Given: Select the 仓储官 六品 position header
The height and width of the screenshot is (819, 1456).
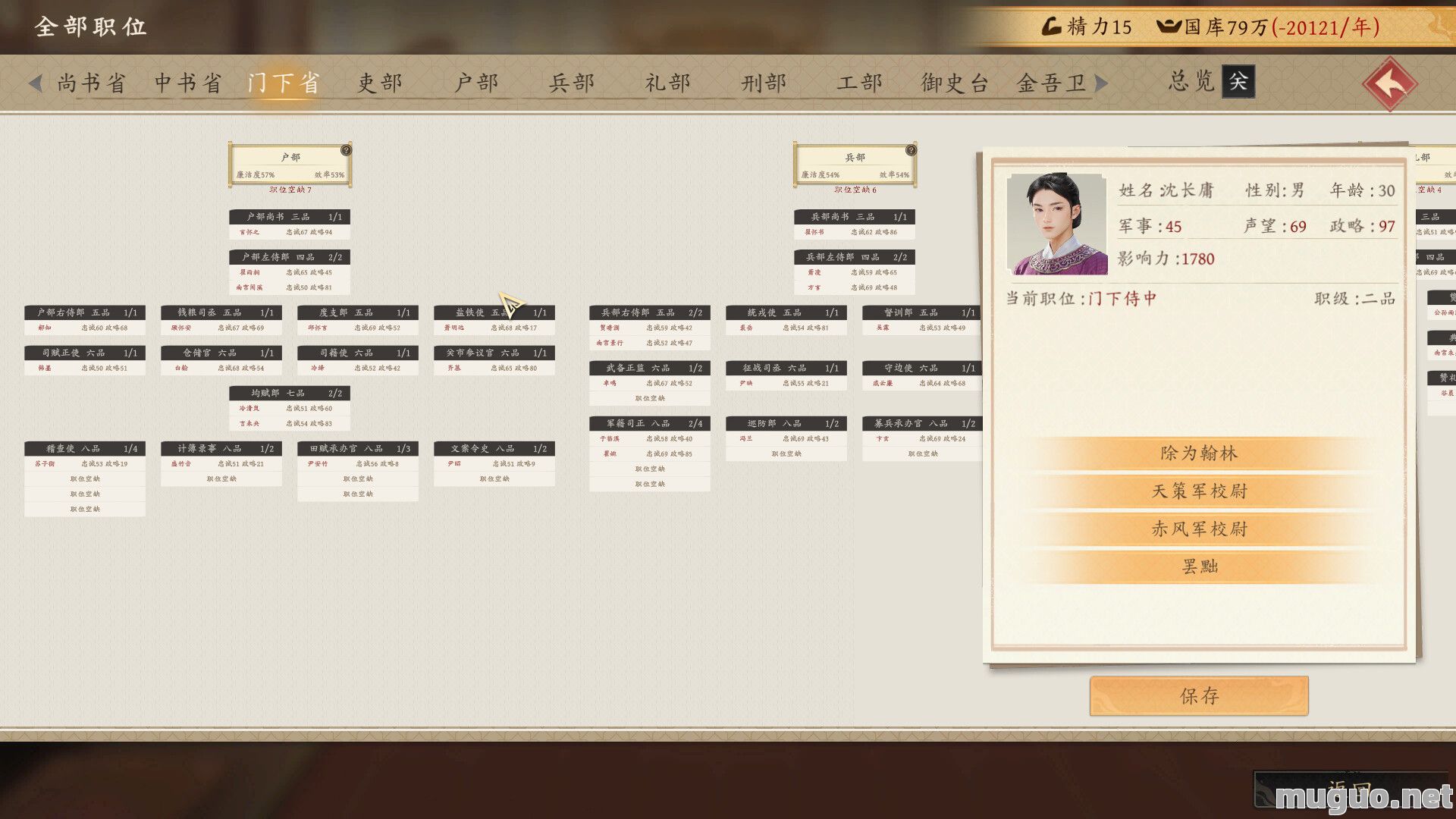Looking at the screenshot, I should coord(221,353).
